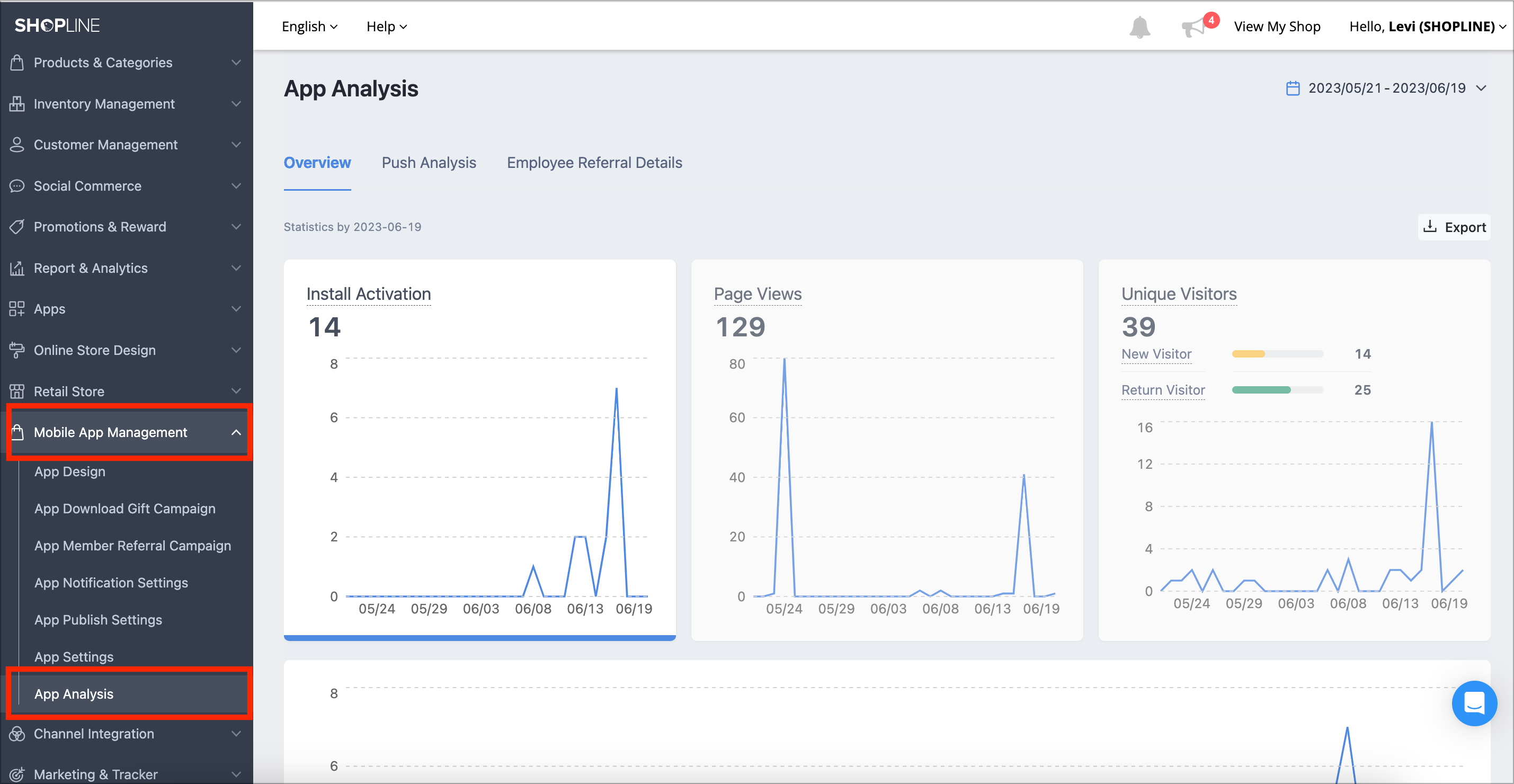Open the Report & Analytics icon
Screen dimensions: 1514x784
click(x=17, y=268)
